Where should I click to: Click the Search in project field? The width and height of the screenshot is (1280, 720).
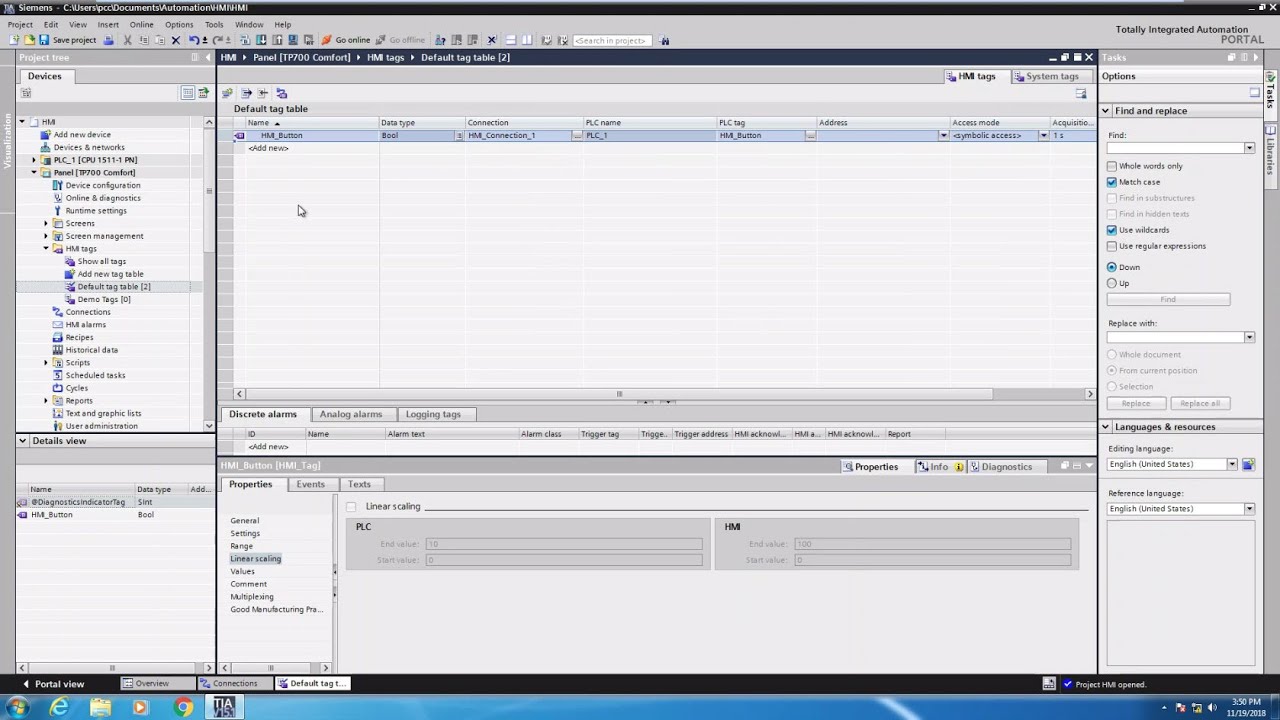611,40
